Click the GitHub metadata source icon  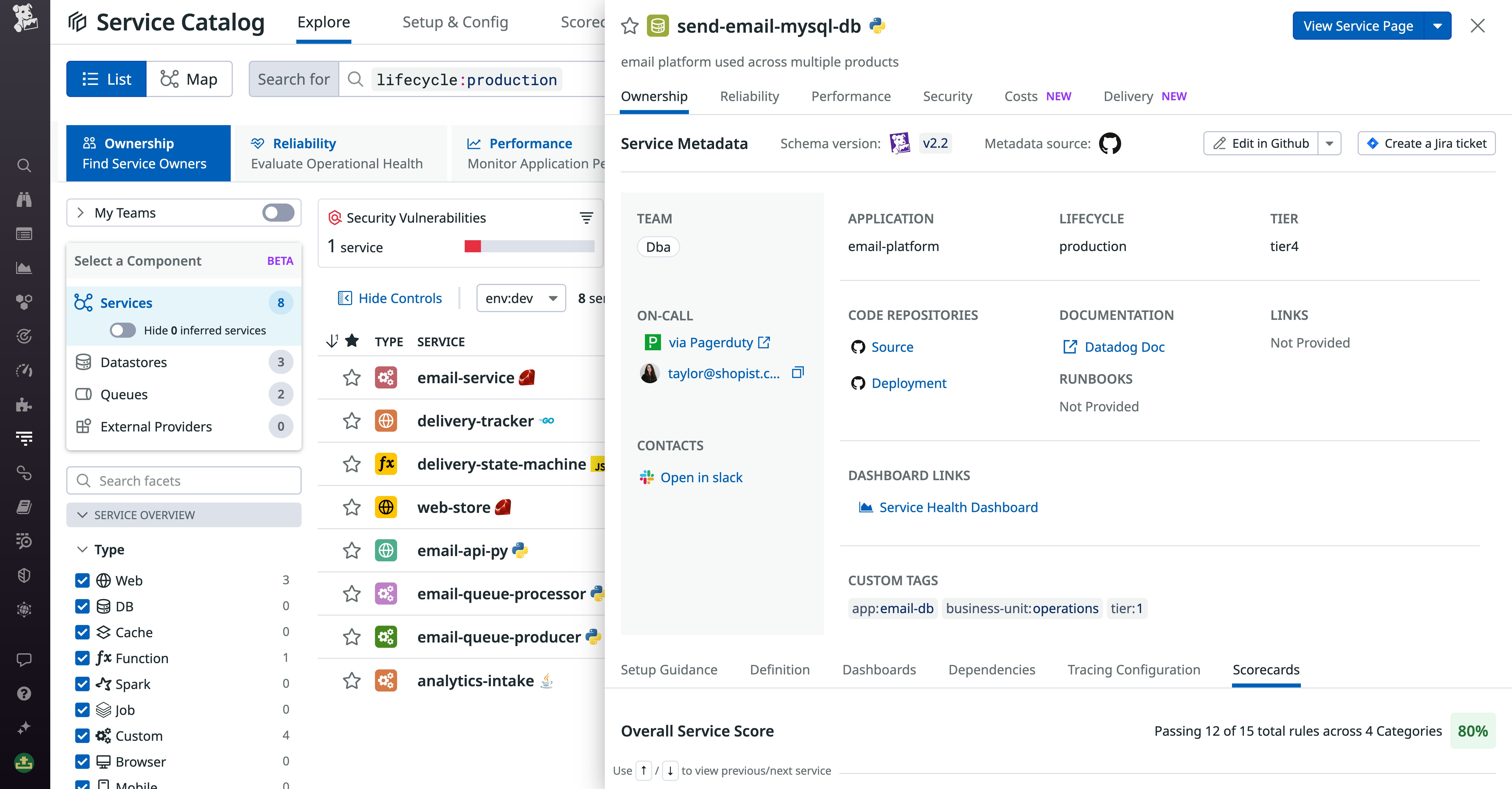pos(1109,144)
